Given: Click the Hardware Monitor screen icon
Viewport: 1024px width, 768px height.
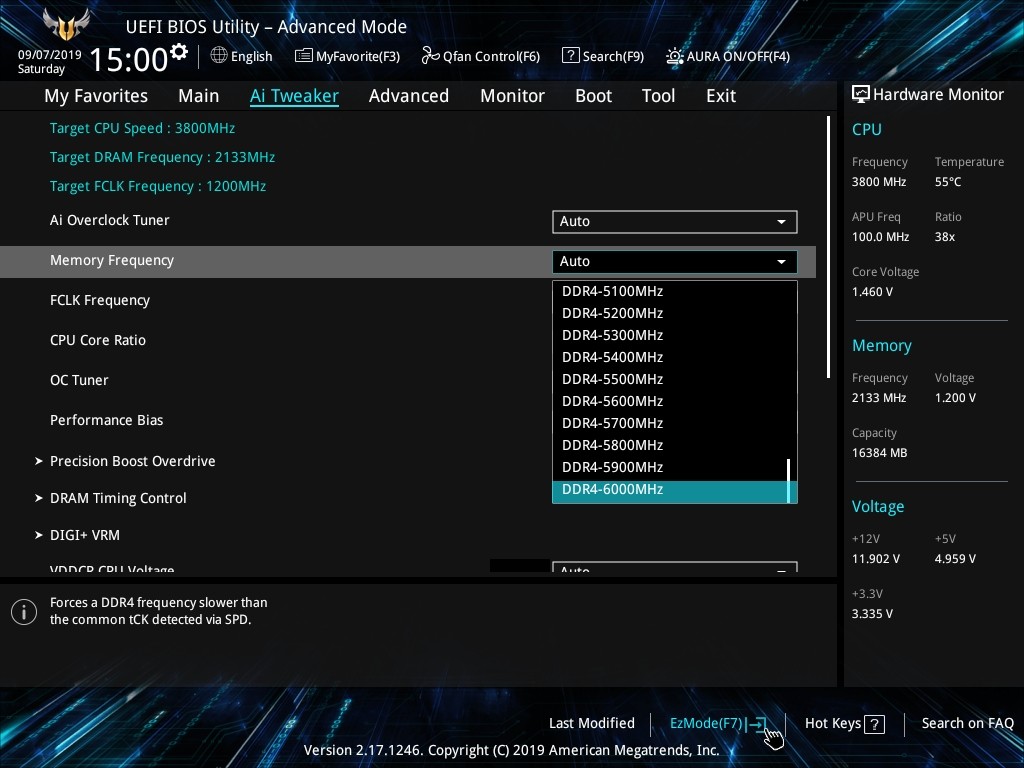Looking at the screenshot, I should point(860,95).
